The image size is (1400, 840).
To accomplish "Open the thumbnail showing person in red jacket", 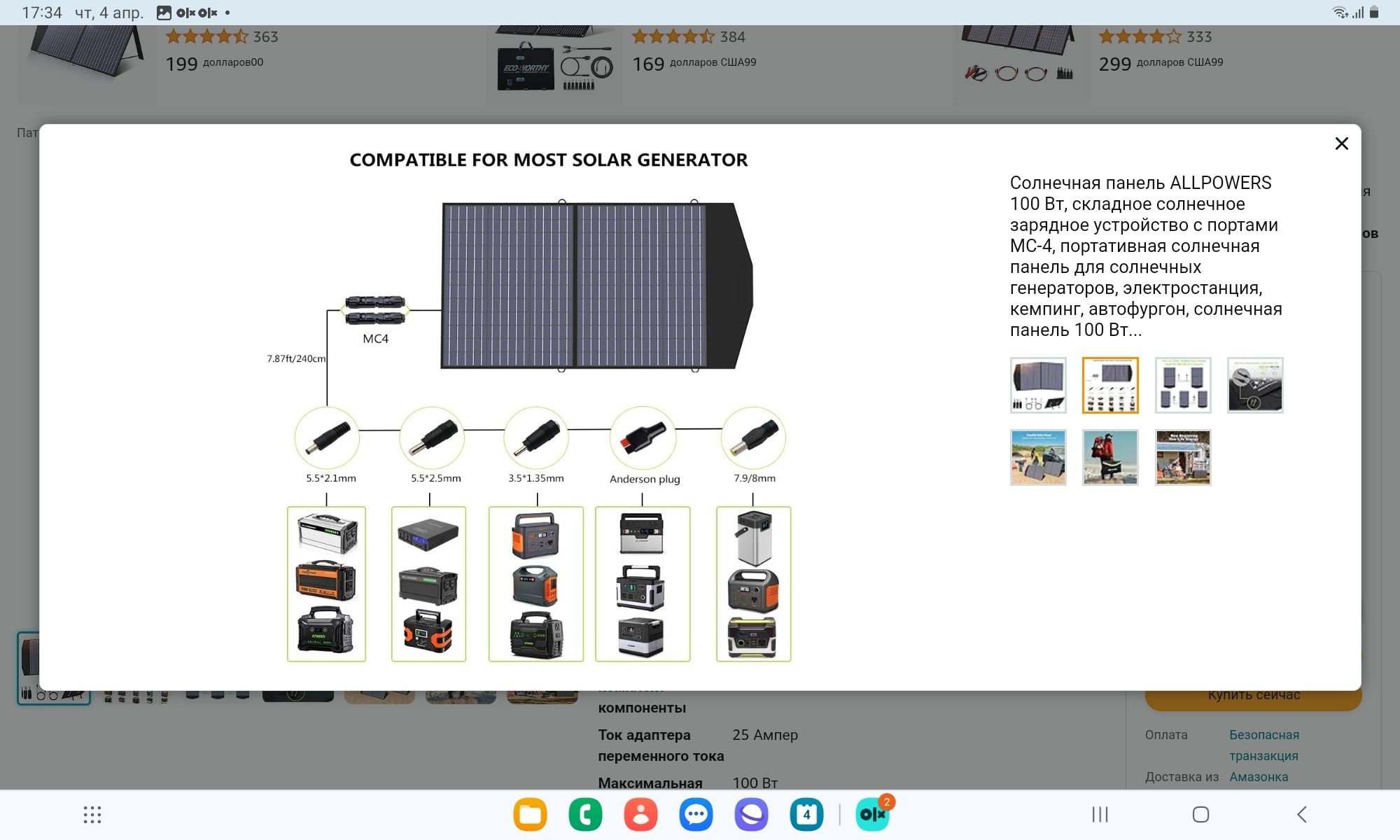I will pyautogui.click(x=1110, y=457).
